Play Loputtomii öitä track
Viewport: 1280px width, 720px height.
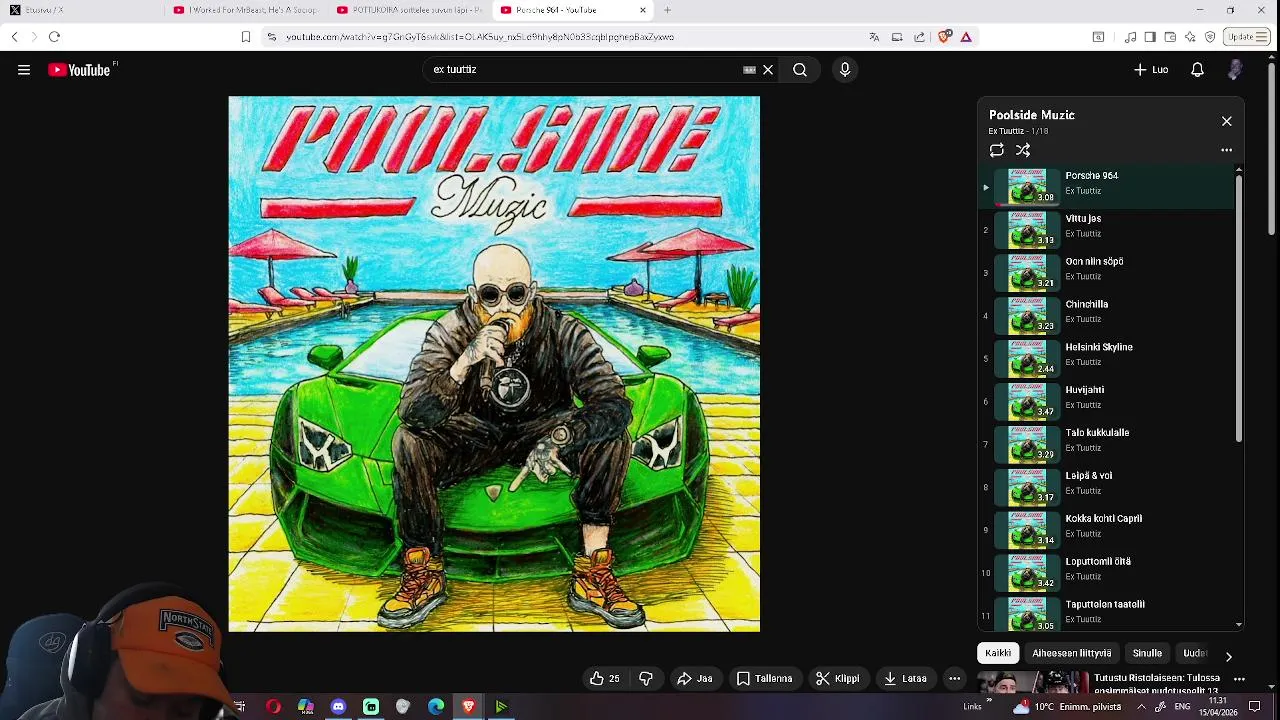pos(1106,574)
